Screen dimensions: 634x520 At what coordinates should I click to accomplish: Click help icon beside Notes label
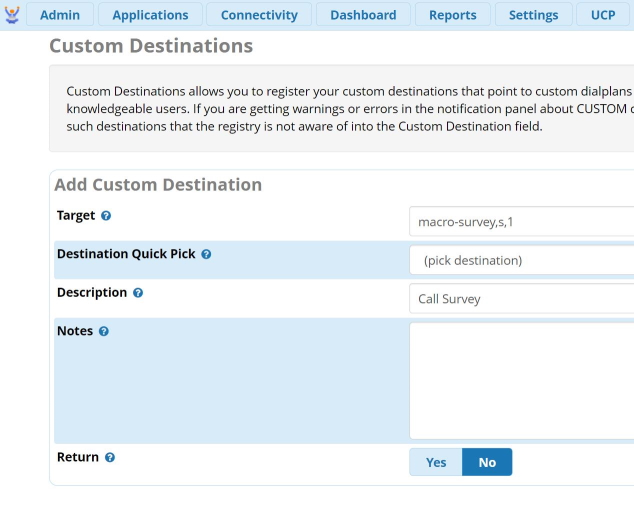[x=104, y=332]
